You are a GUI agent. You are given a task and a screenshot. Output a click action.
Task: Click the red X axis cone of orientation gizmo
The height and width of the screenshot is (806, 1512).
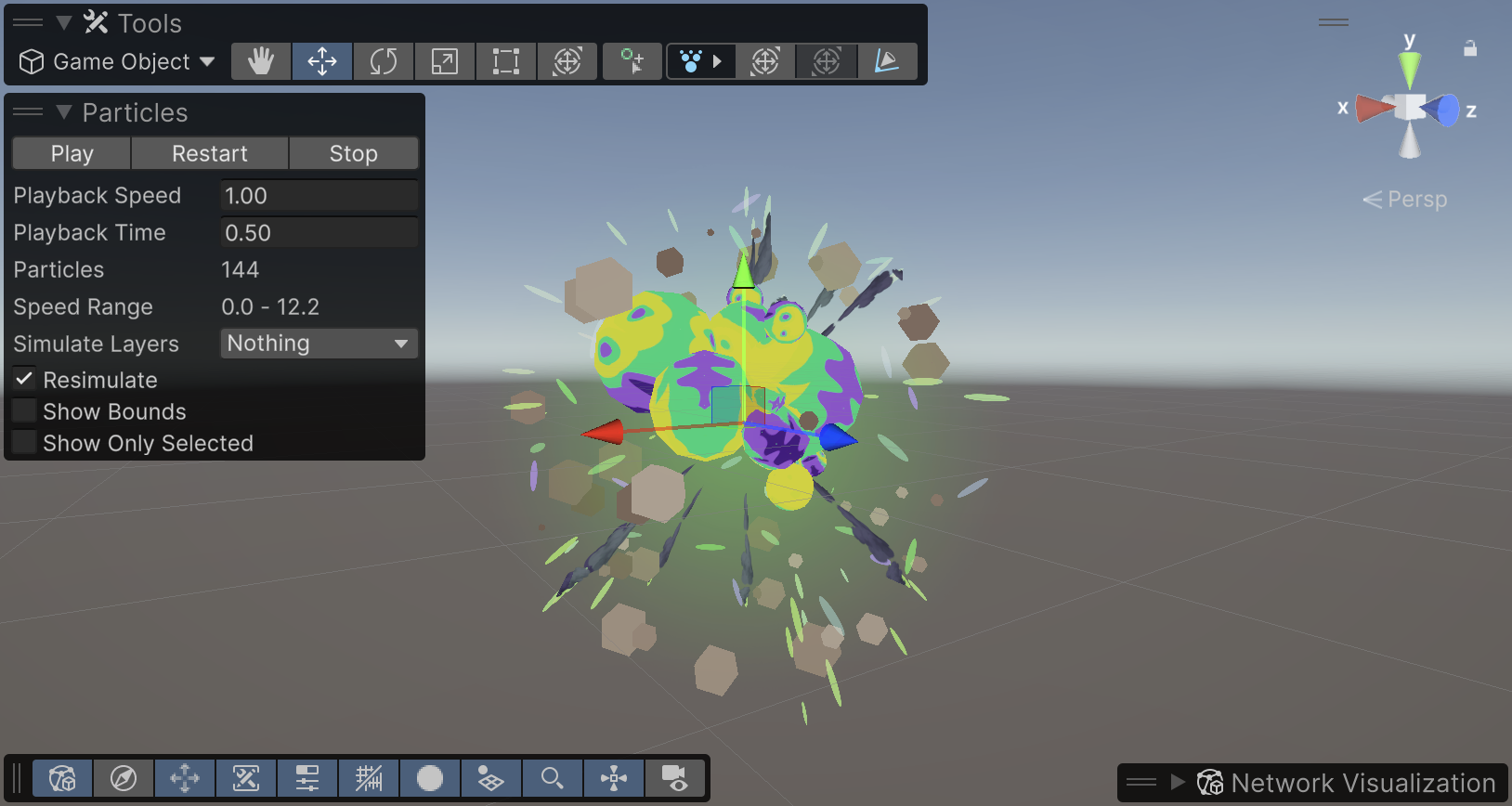coord(1375,108)
